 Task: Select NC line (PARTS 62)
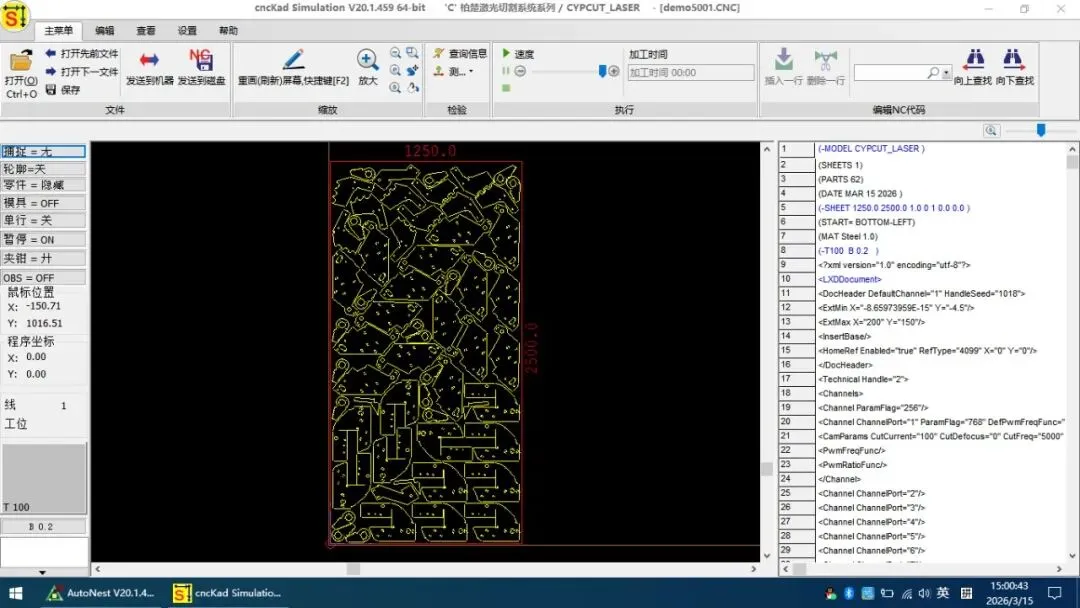coord(840,179)
